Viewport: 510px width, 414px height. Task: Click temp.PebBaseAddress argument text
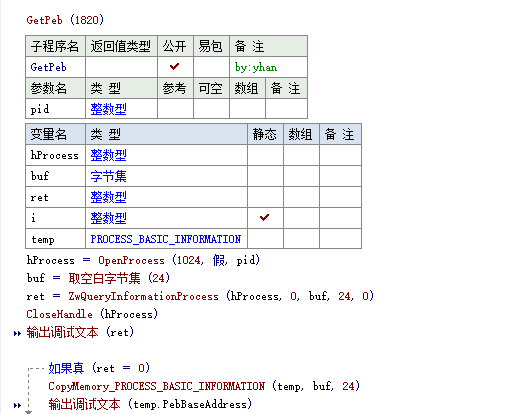(190, 405)
